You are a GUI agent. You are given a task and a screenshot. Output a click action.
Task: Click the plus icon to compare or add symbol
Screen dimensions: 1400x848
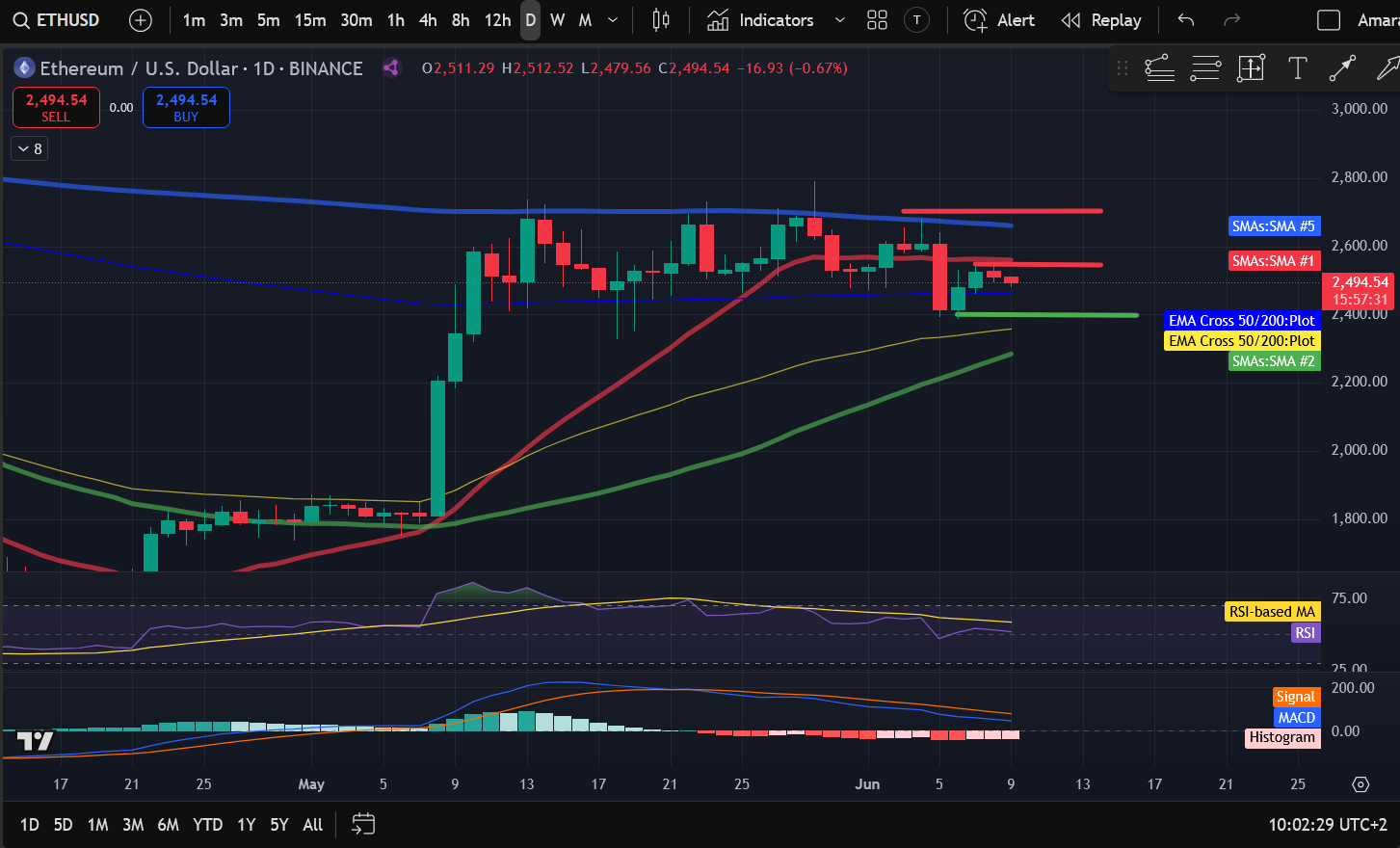pyautogui.click(x=141, y=20)
